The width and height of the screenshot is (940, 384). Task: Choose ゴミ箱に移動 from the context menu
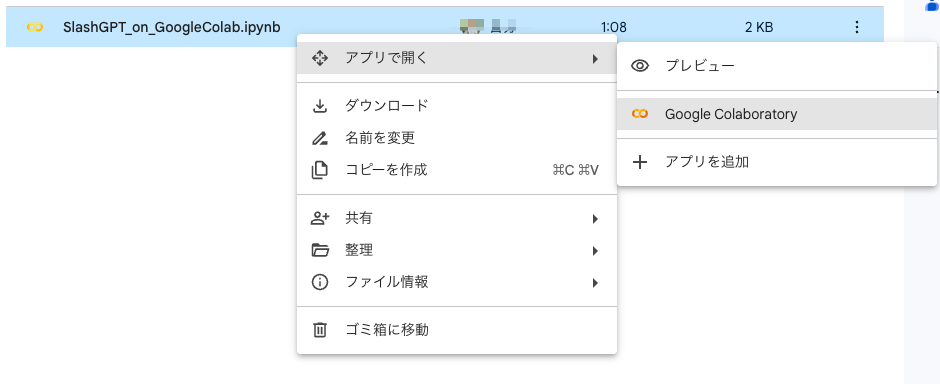pos(457,330)
